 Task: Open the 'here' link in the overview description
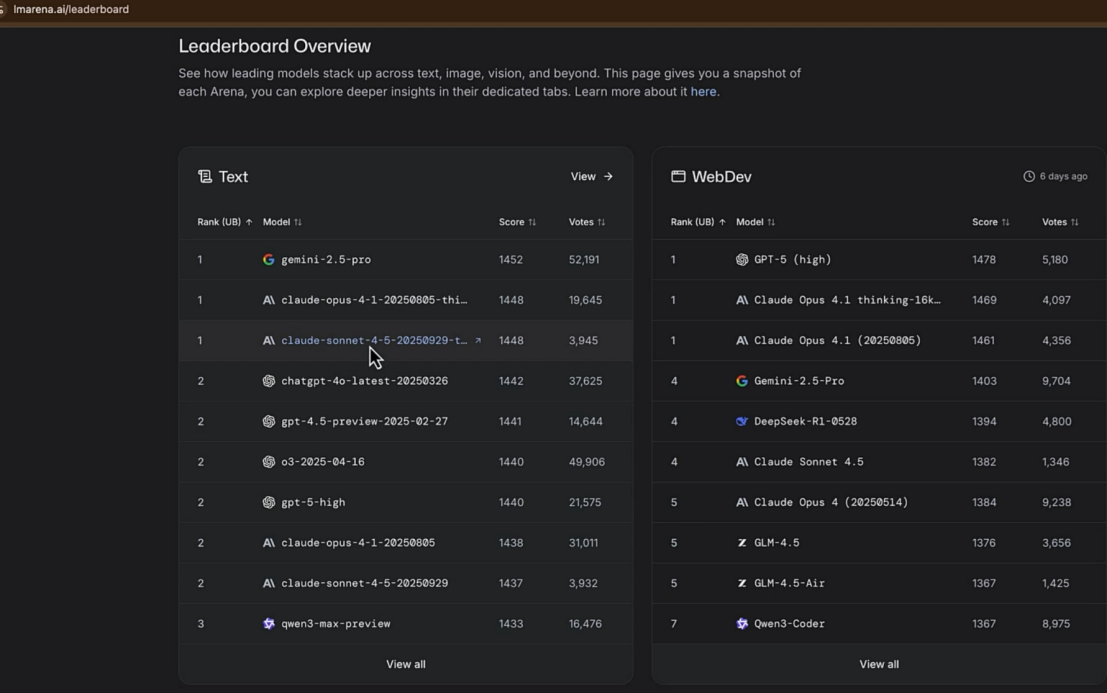pyautogui.click(x=703, y=92)
